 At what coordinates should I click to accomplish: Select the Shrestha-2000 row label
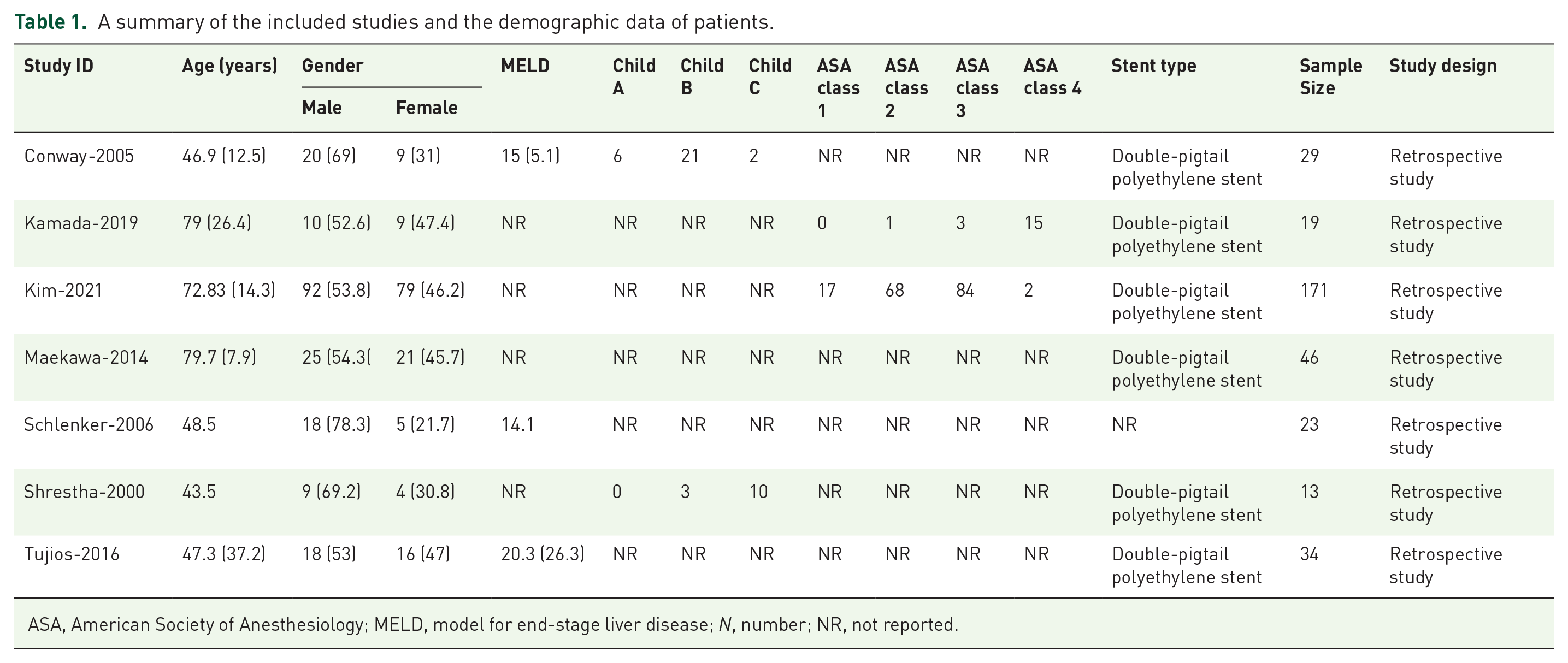(84, 492)
